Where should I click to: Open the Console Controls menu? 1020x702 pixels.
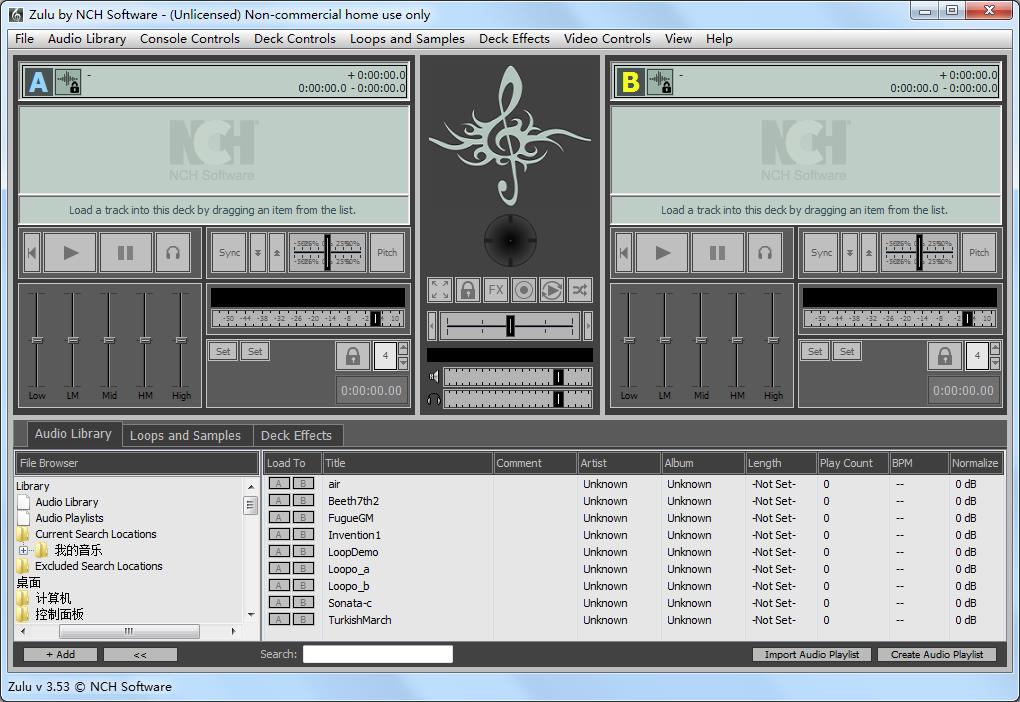(190, 38)
